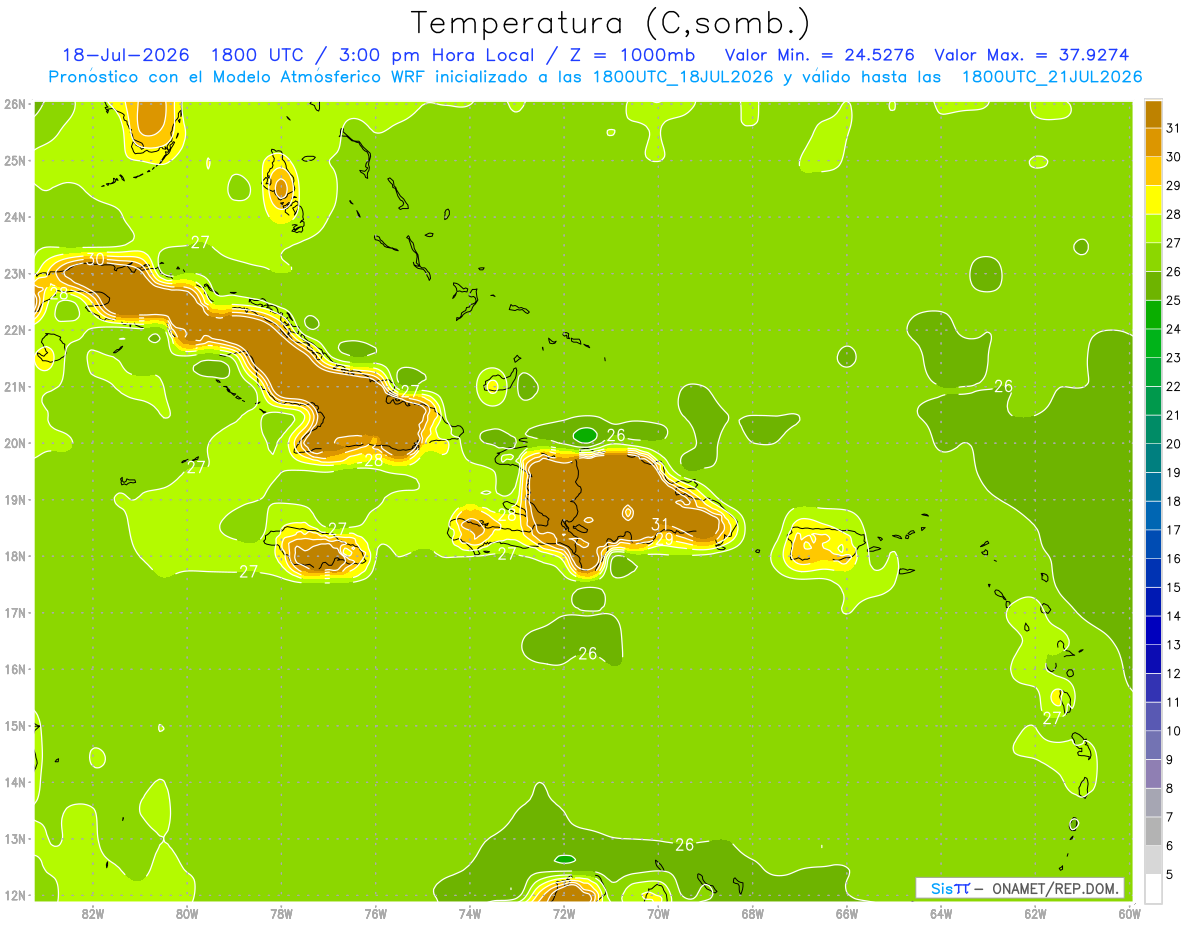1200x927 pixels.
Task: Select the gold legend swatch between 29 and 30
Action: click(x=1153, y=171)
